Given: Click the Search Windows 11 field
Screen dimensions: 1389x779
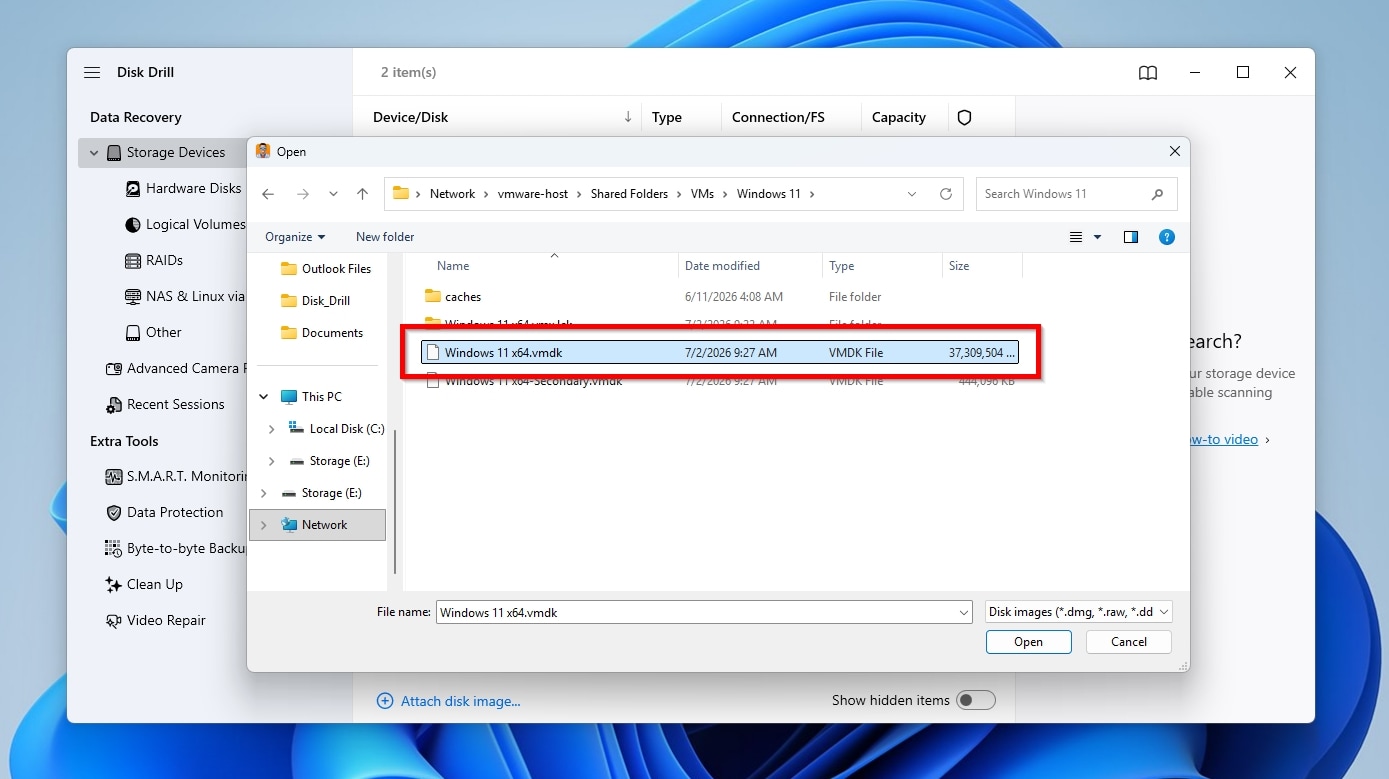Looking at the screenshot, I should pos(1076,194).
